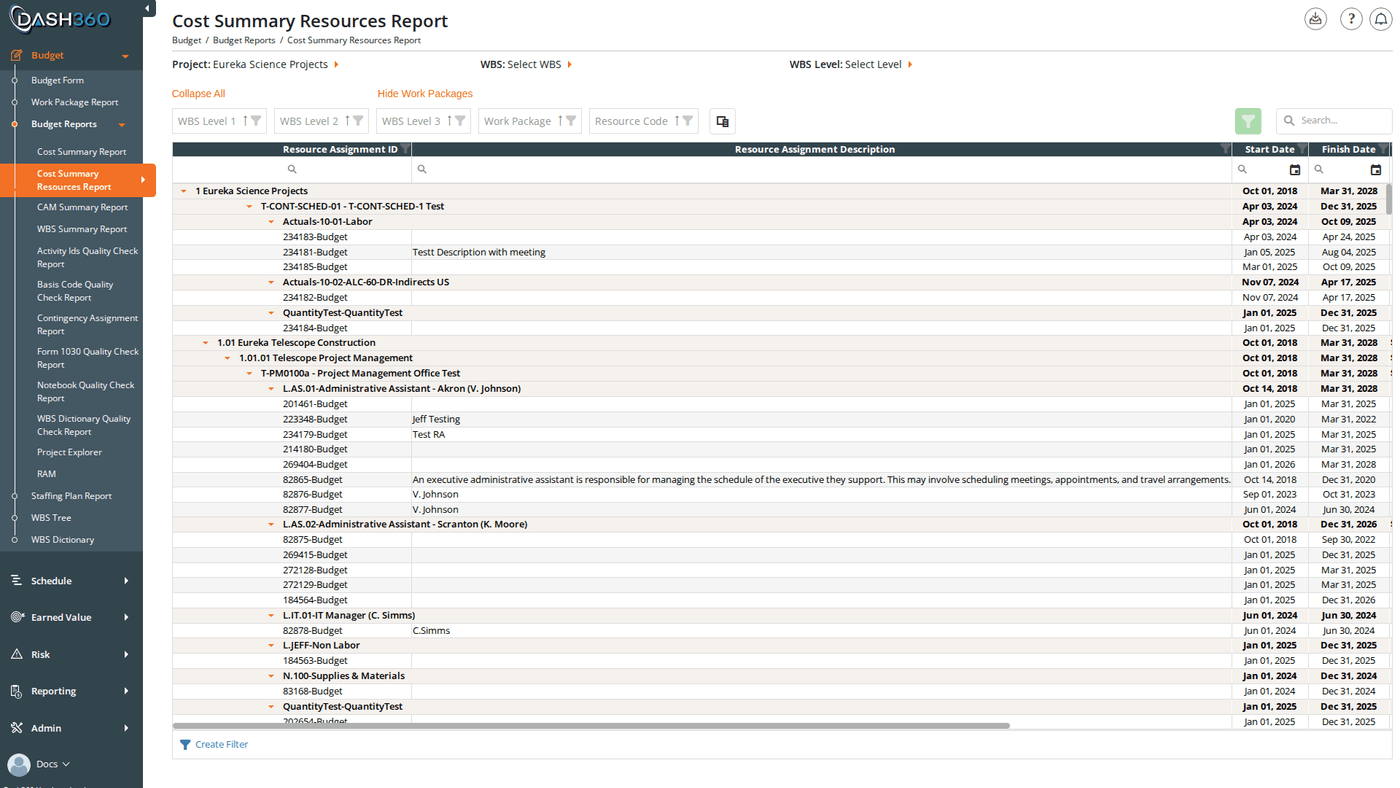Click the Resource Assignment ID filter field
The height and width of the screenshot is (788, 1400).
click(292, 170)
